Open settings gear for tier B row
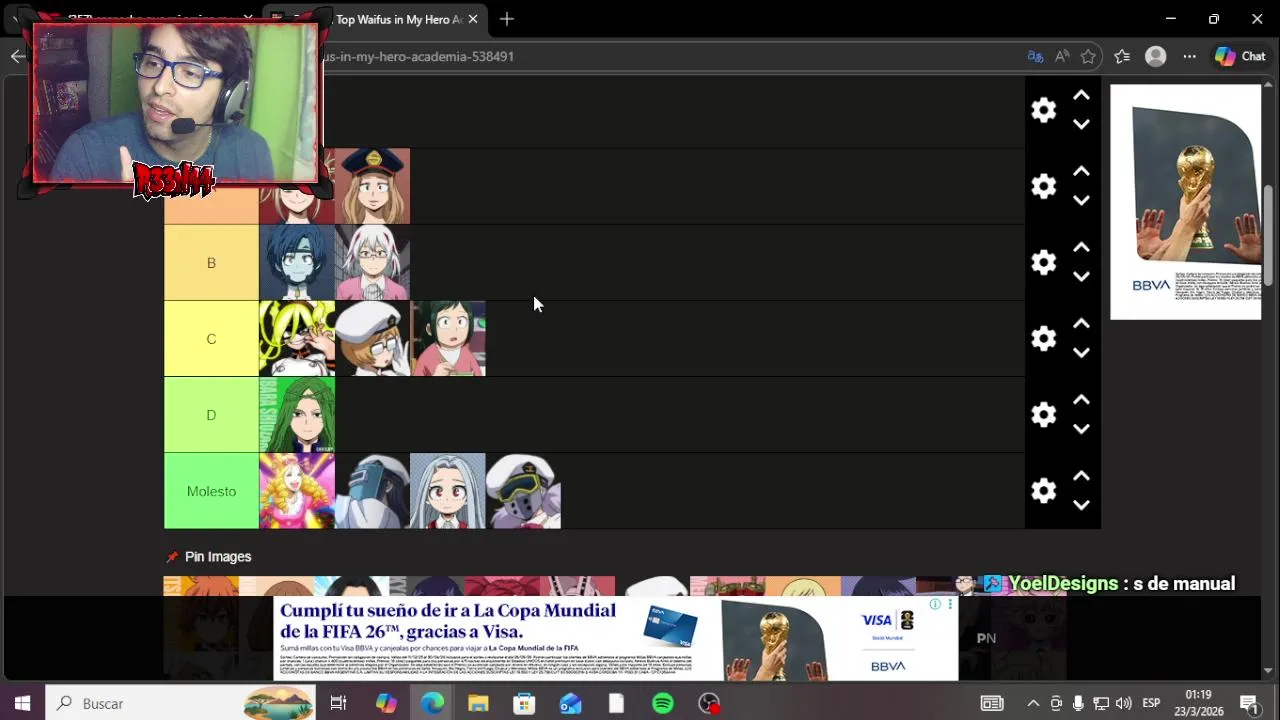1280x720 pixels. [x=1043, y=262]
